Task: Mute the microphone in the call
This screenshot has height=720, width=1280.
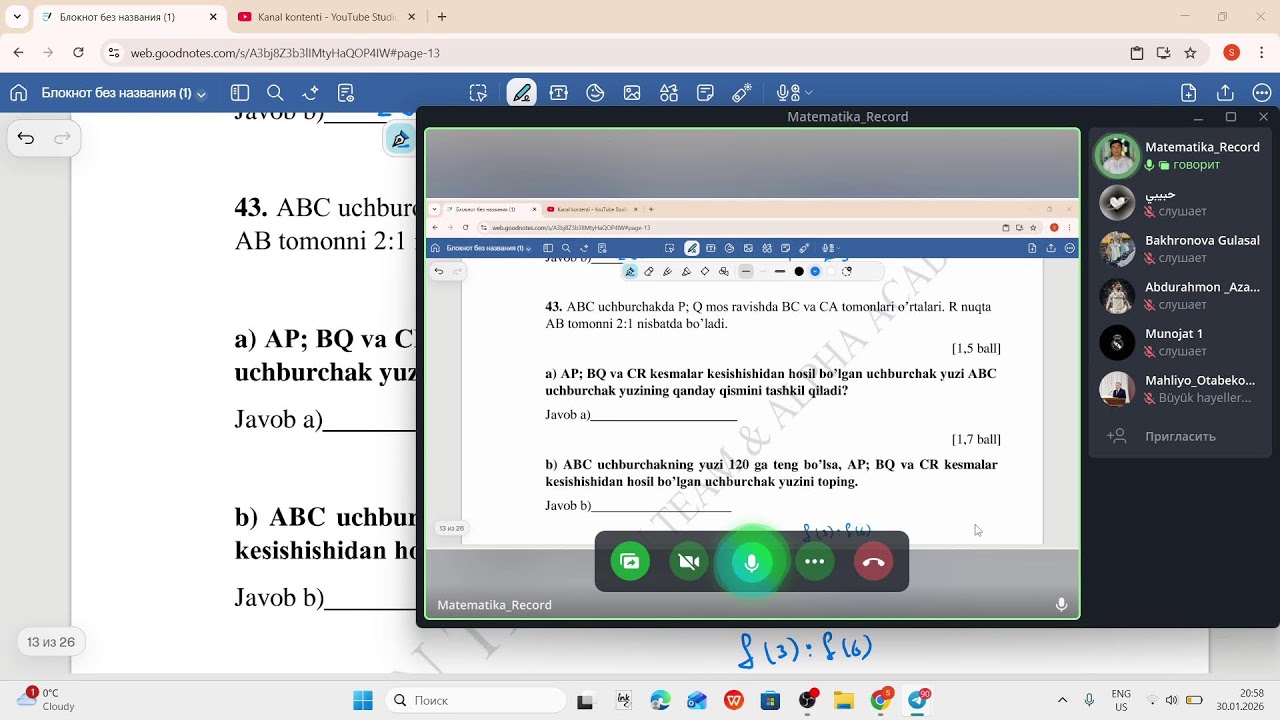Action: pos(752,563)
